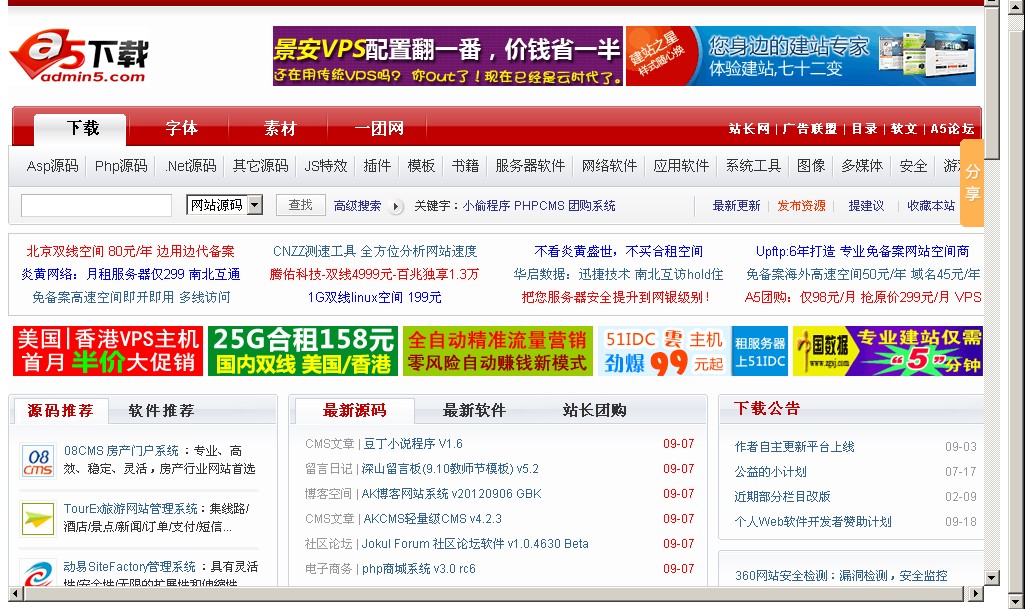Open JS特效 category

[326, 166]
